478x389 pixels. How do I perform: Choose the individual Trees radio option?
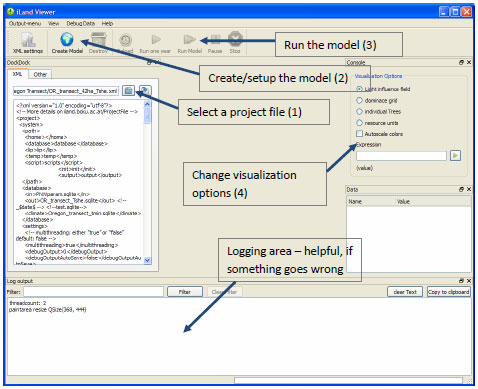click(x=359, y=112)
